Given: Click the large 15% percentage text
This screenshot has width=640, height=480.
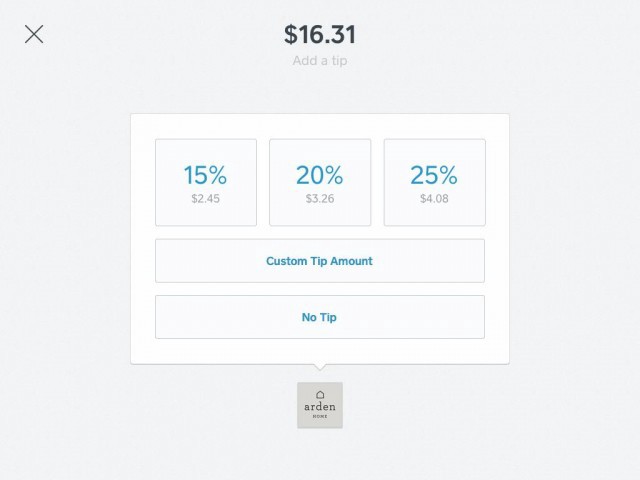Looking at the screenshot, I should [205, 175].
